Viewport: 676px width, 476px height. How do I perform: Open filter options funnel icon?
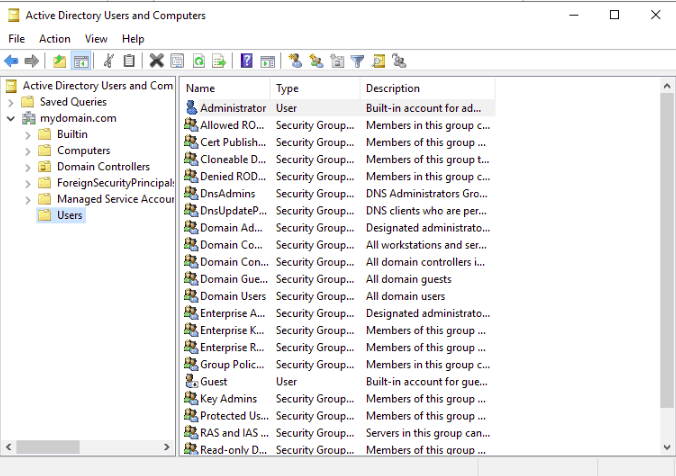357,61
